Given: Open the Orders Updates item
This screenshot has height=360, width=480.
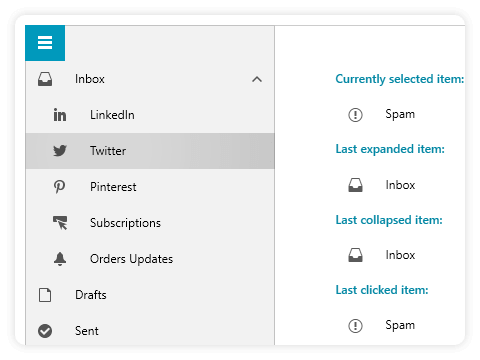Looking at the screenshot, I should (150, 259).
